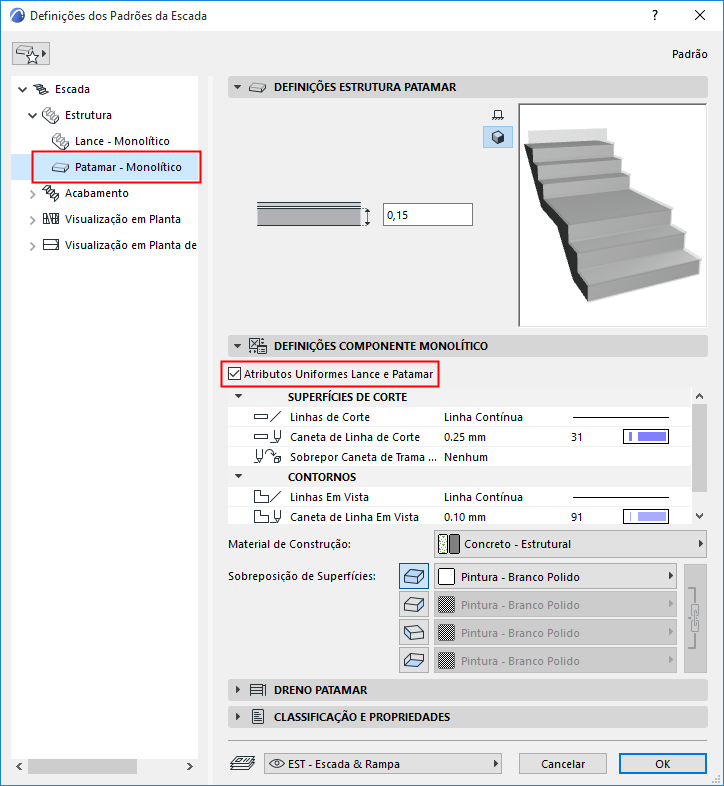
Task: Click the Lance - Monolítico flight icon
Action: pyautogui.click(x=60, y=141)
